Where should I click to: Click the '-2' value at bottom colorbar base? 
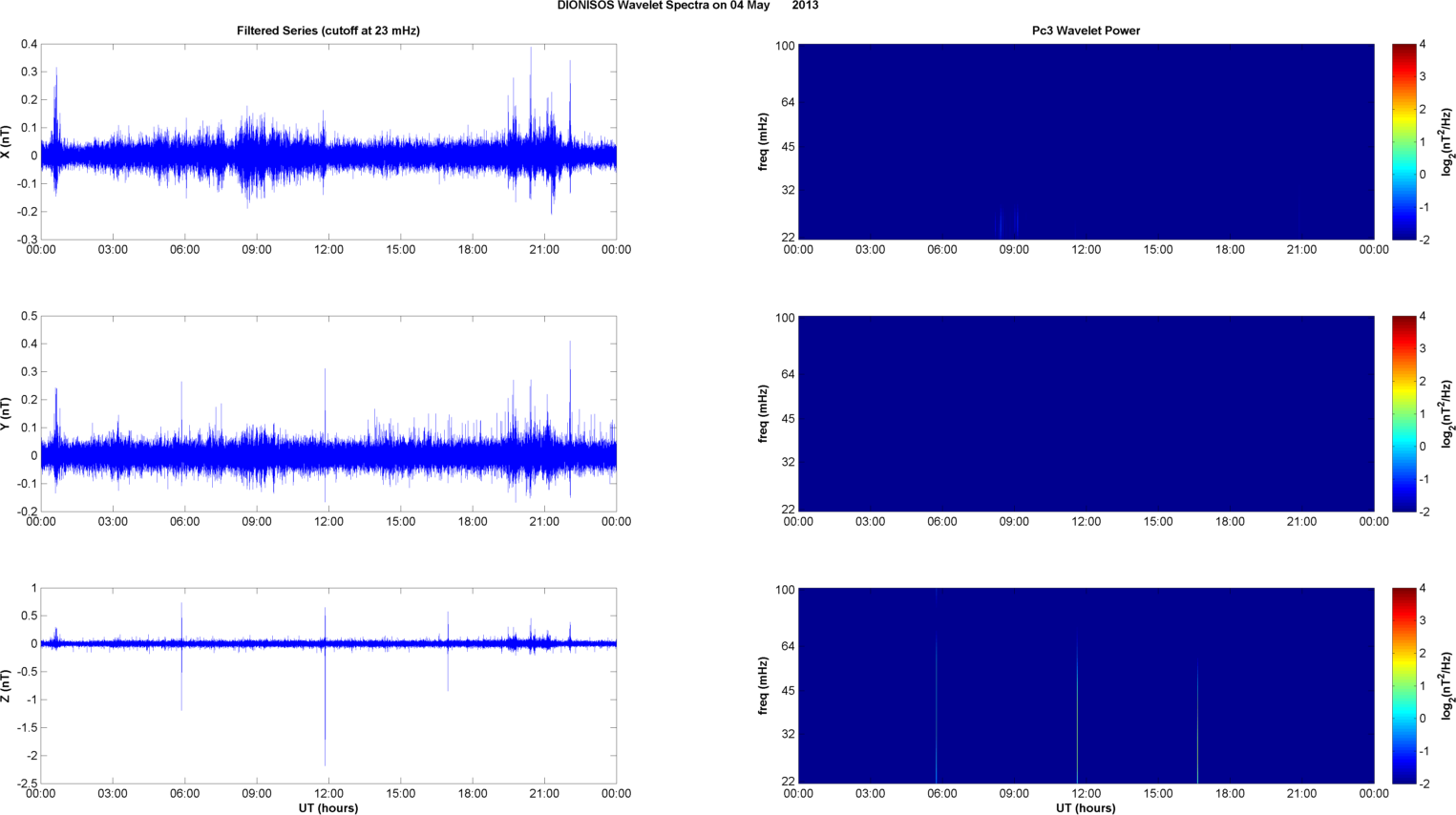(1424, 784)
